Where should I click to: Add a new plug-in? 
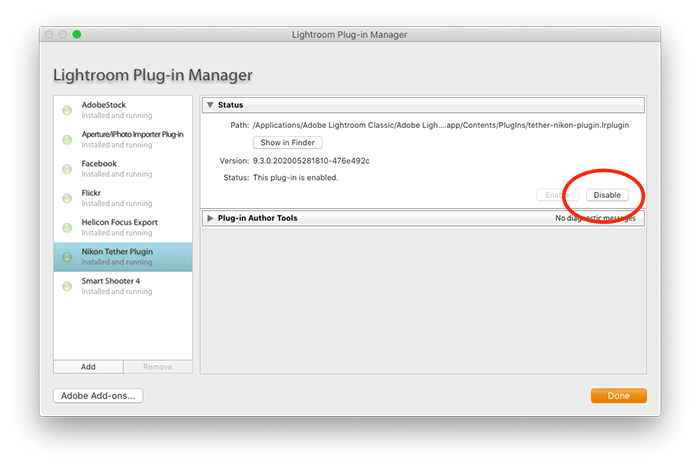88,367
